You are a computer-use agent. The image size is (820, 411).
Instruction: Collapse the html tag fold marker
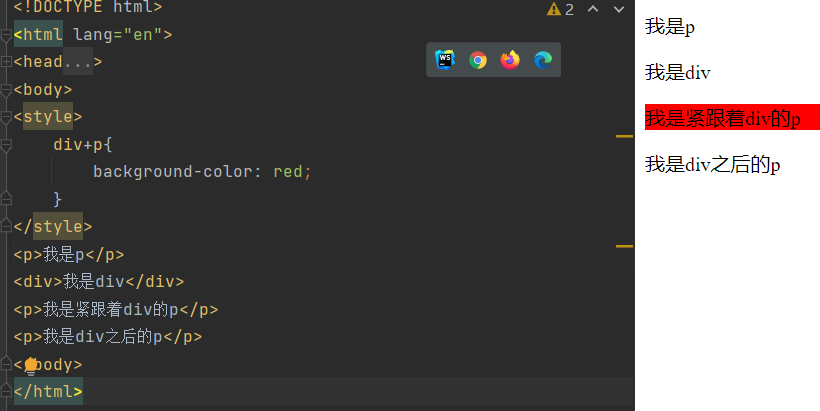tap(7, 35)
